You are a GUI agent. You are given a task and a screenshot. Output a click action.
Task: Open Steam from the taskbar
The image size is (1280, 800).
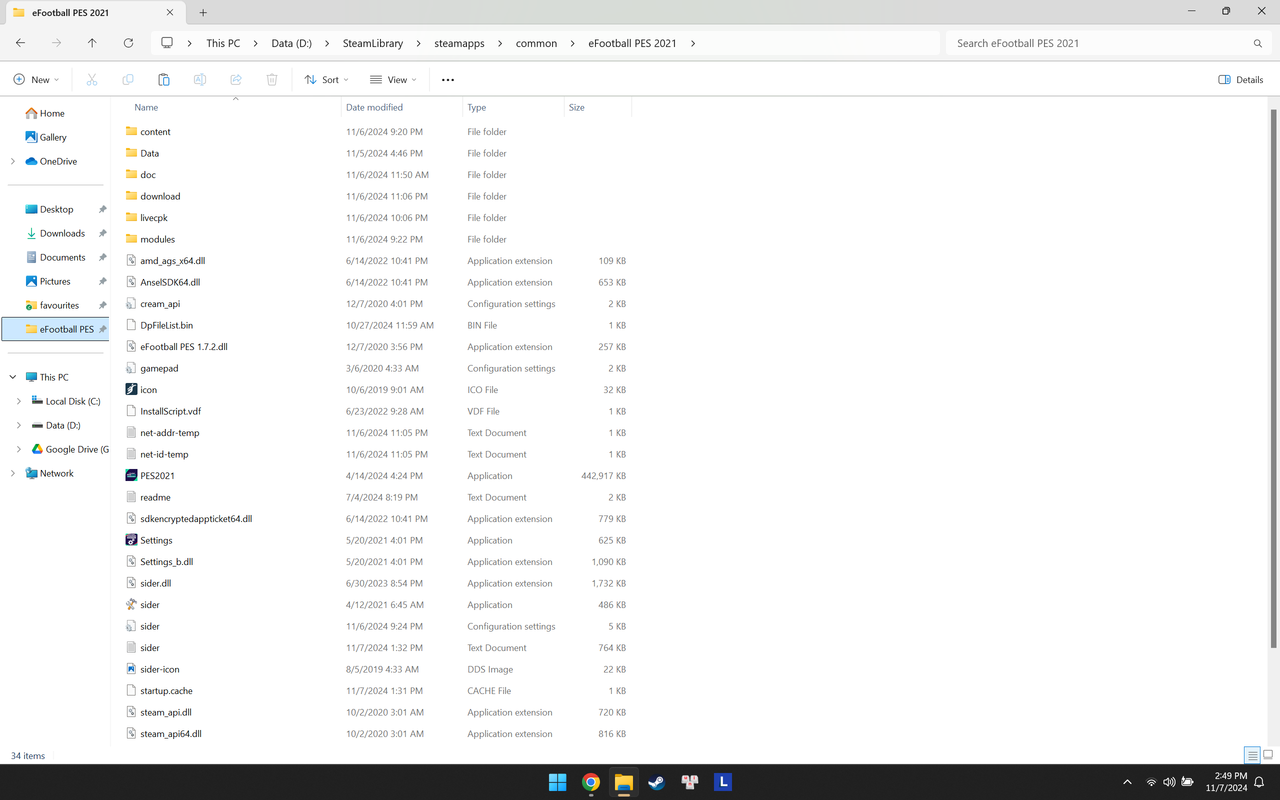(x=656, y=781)
